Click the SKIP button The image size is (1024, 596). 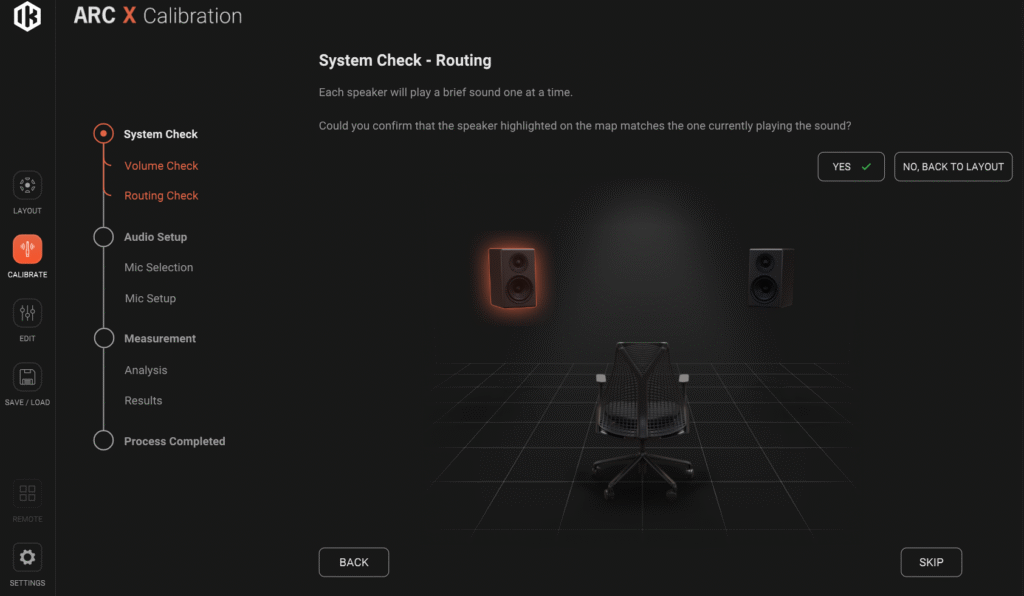[931, 562]
